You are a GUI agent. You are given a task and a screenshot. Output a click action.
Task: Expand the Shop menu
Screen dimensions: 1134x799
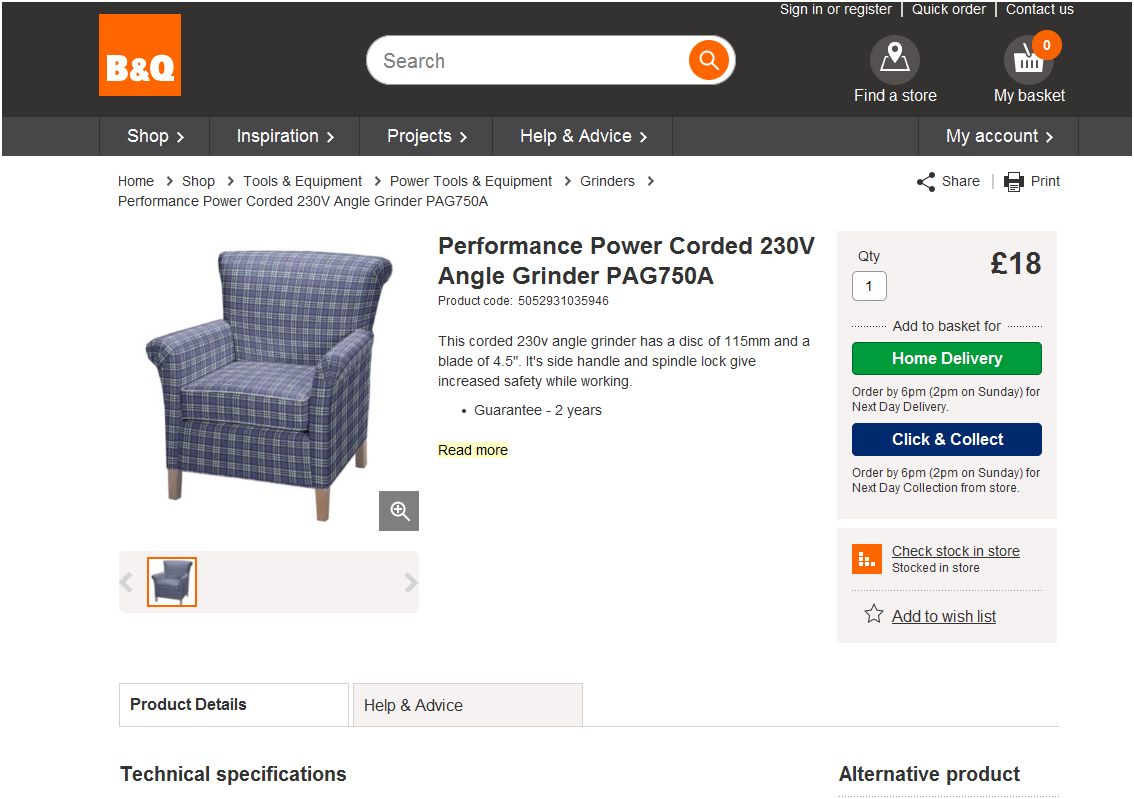155,136
